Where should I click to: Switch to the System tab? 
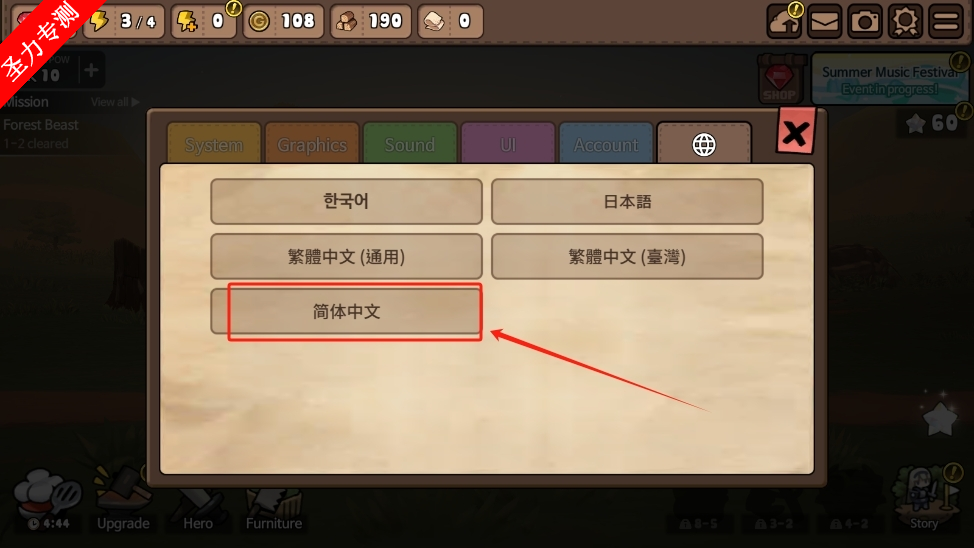pyautogui.click(x=214, y=144)
